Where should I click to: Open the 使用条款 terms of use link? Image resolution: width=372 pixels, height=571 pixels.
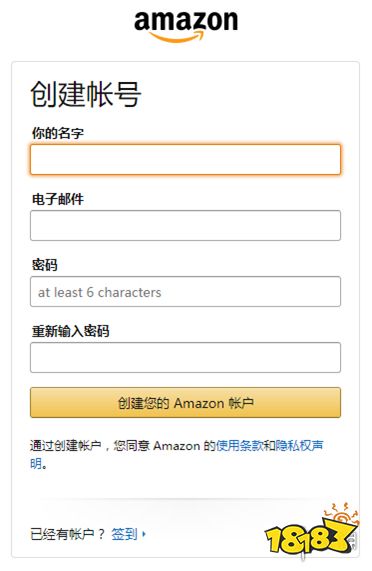(240, 446)
